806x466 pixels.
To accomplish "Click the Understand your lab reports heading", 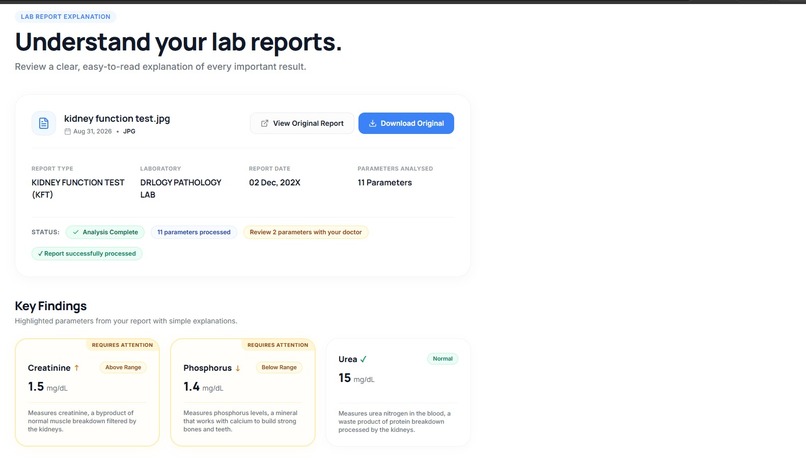I will pos(178,42).
